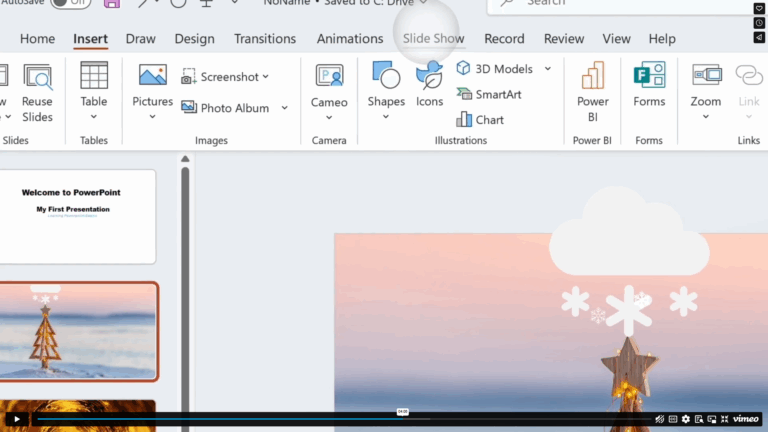Open the Help tab
The image size is (768, 432).
pos(662,39)
